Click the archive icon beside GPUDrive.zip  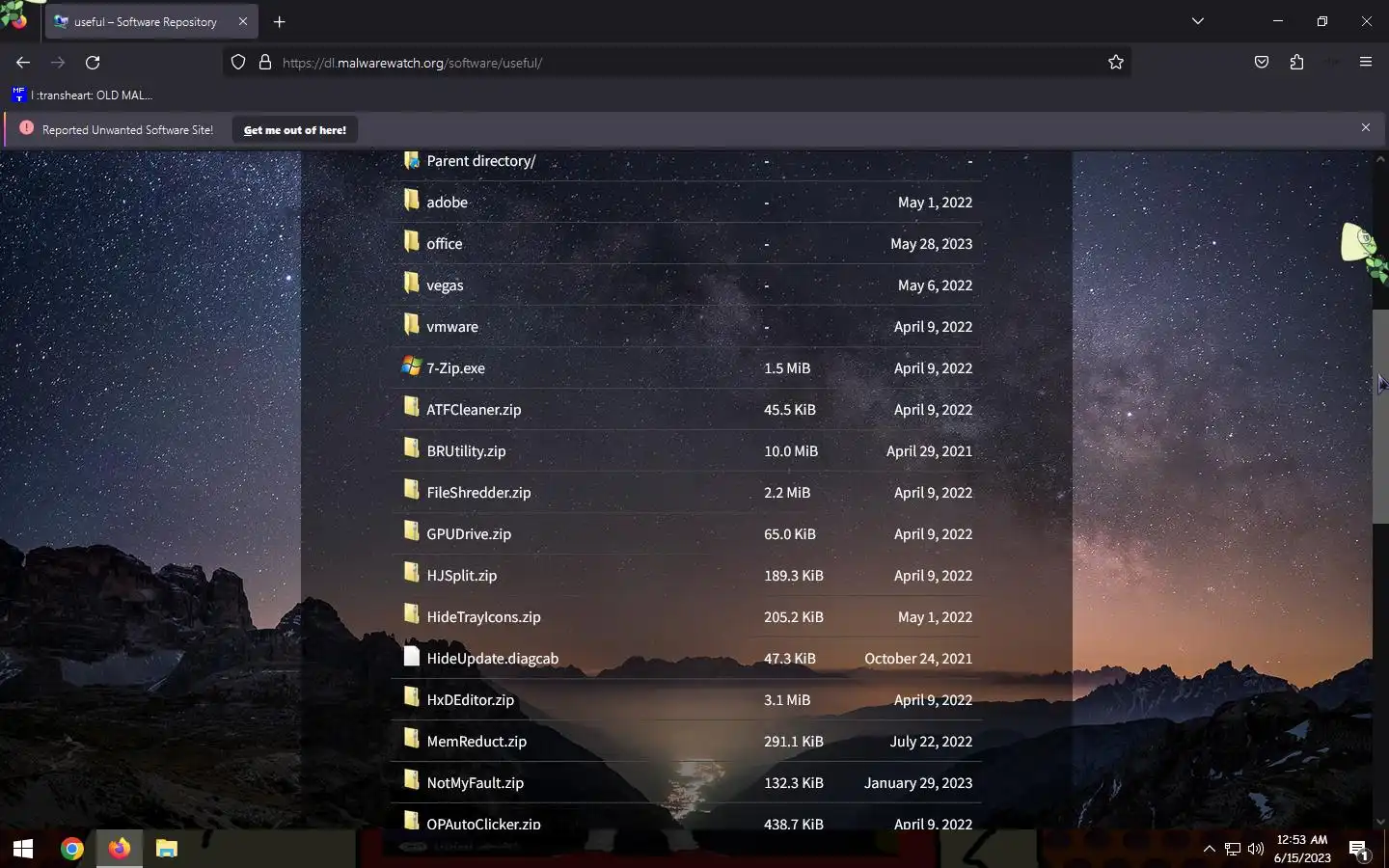pyautogui.click(x=411, y=531)
